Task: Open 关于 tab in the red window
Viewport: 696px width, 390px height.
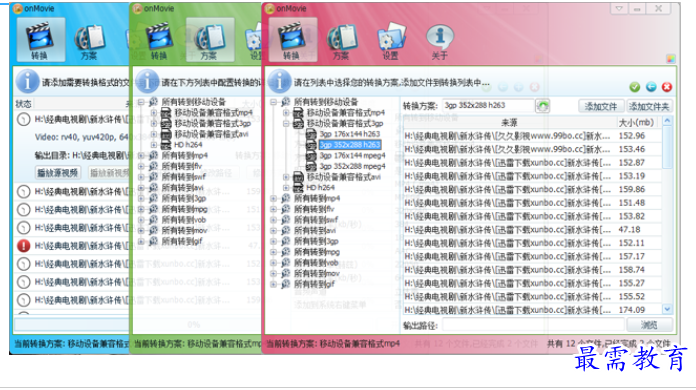Action: (439, 42)
